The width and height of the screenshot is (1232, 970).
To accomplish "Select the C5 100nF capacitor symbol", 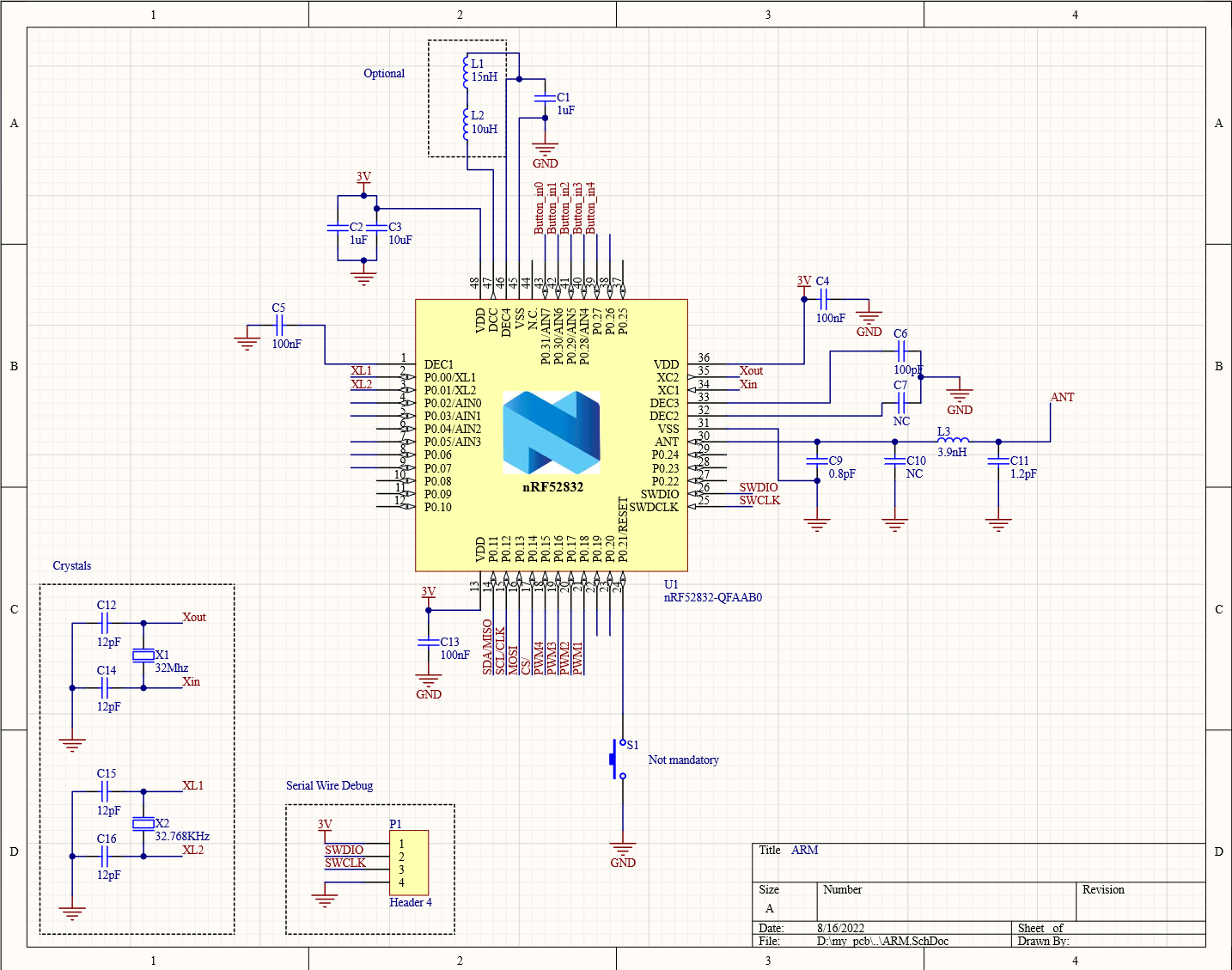I will point(279,325).
